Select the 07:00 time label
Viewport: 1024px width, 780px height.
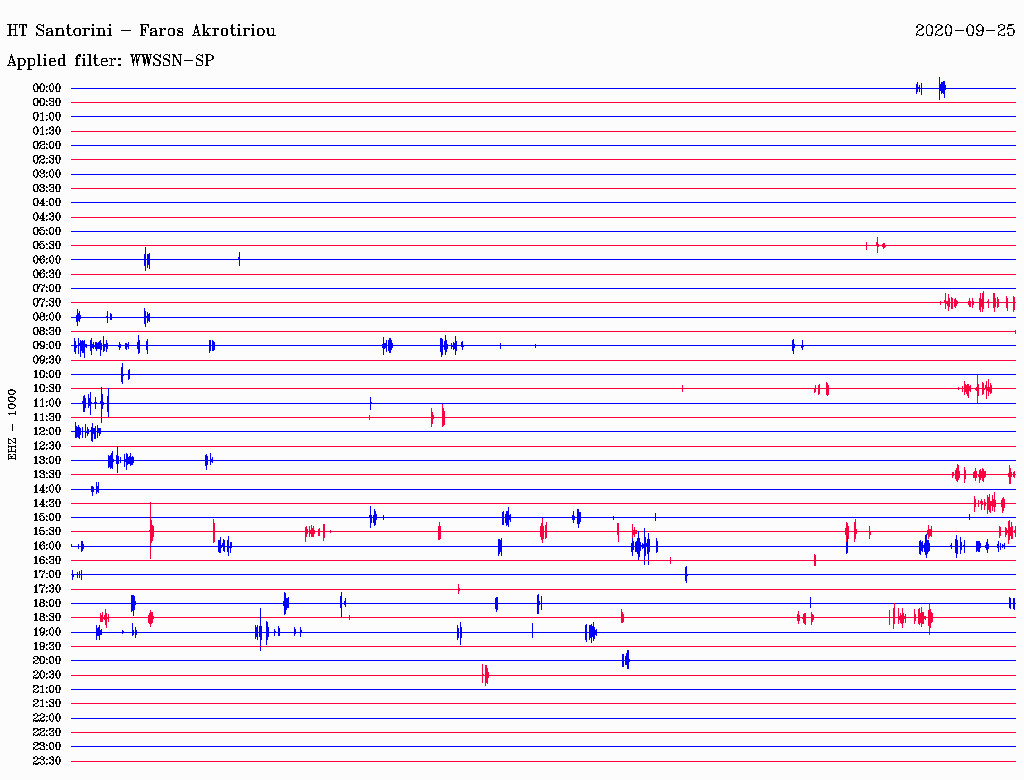[47, 289]
